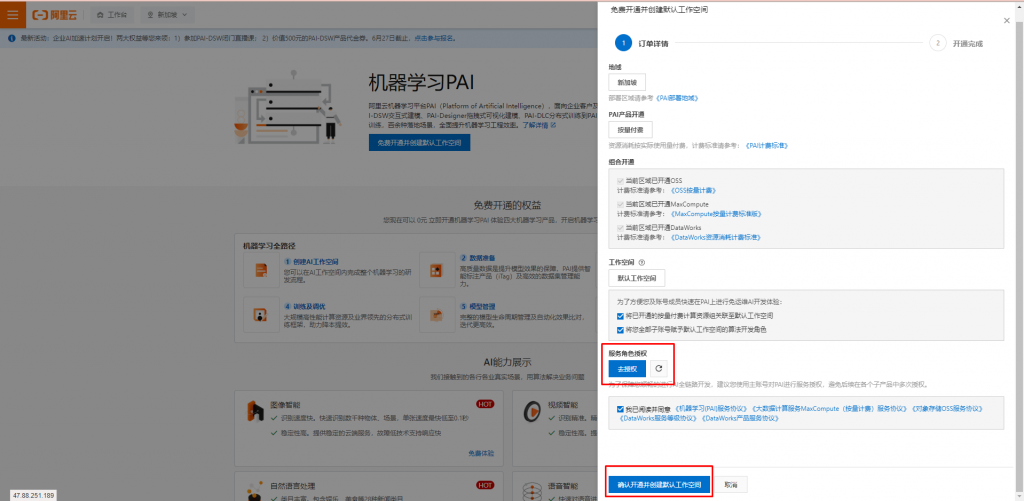The width and height of the screenshot is (1024, 501).
Task: Toggle the 当前区域已开通DataWorks checkbox
Action: click(620, 227)
